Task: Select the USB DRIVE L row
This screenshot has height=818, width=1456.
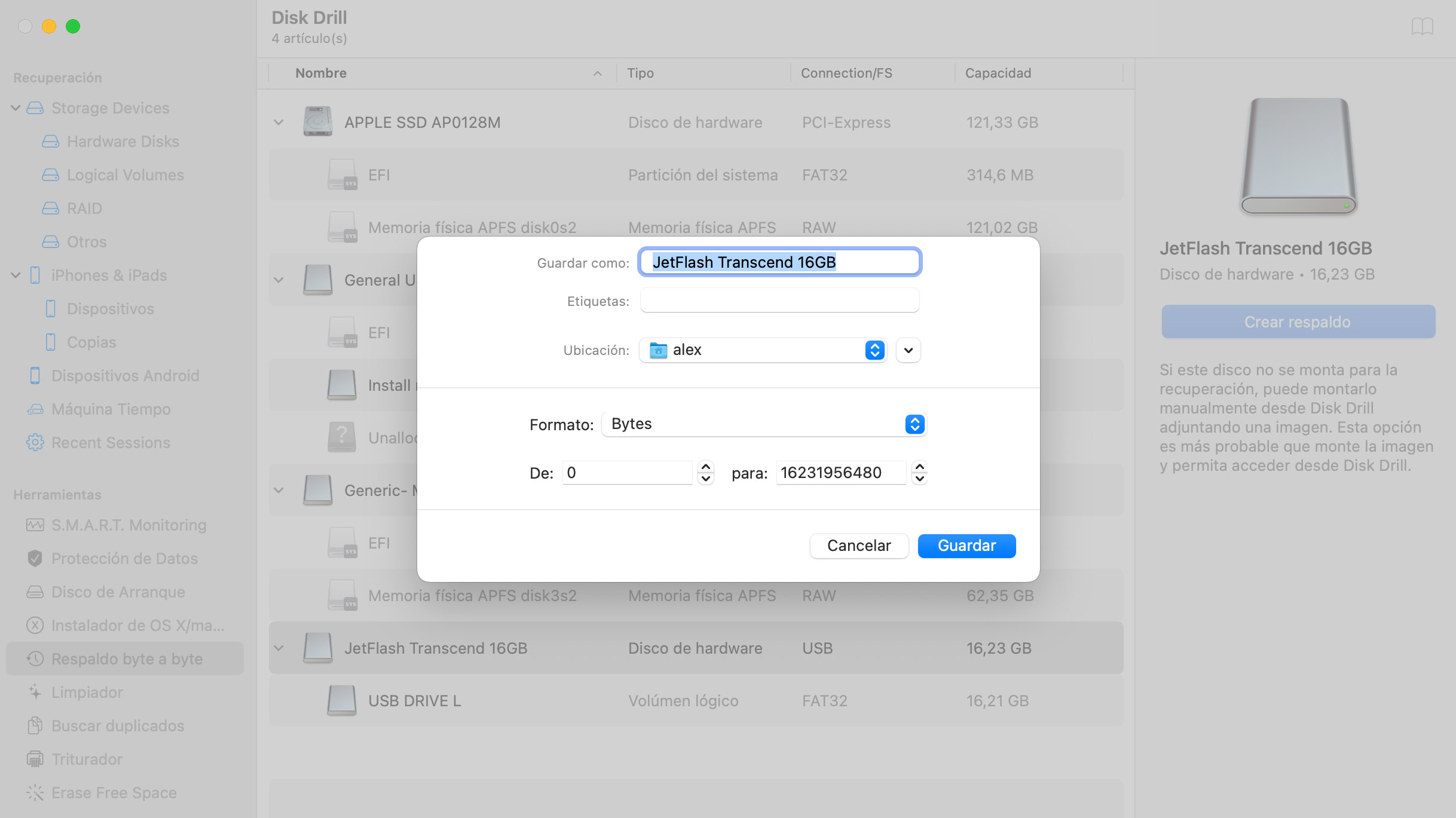Action: (x=696, y=700)
